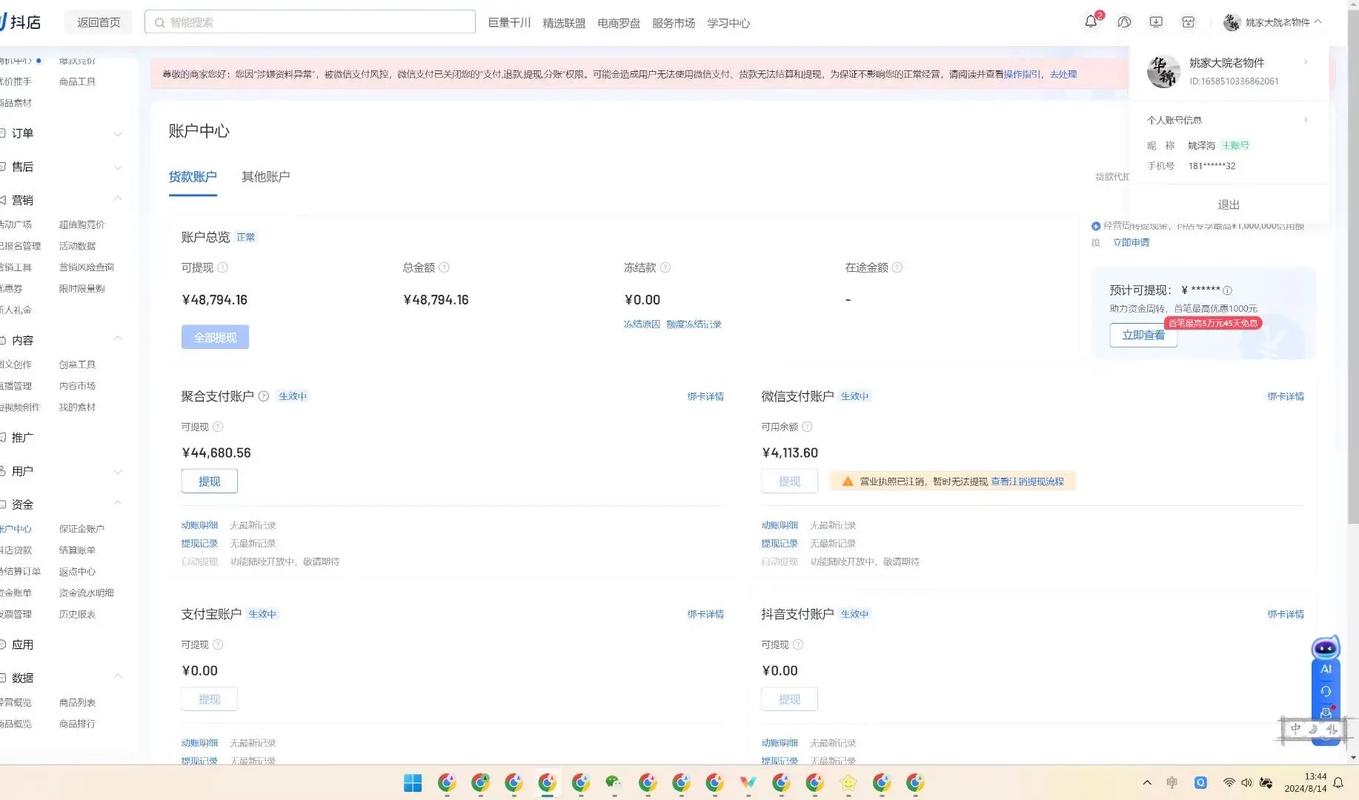Focus the 智能搜索 search field
The image size is (1359, 800).
(310, 22)
